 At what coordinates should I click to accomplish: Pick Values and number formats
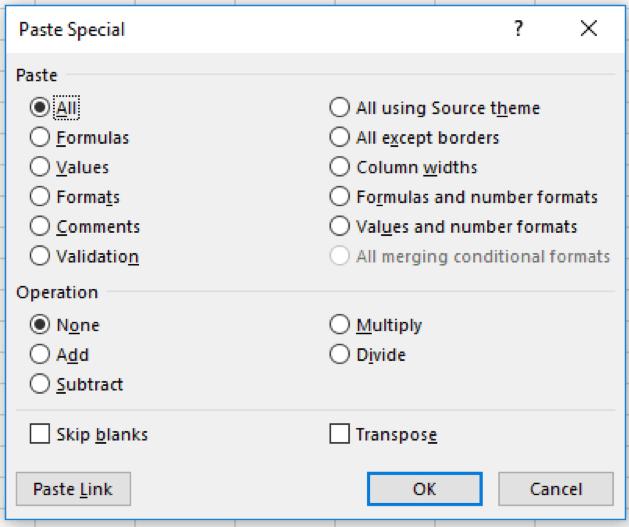click(340, 227)
